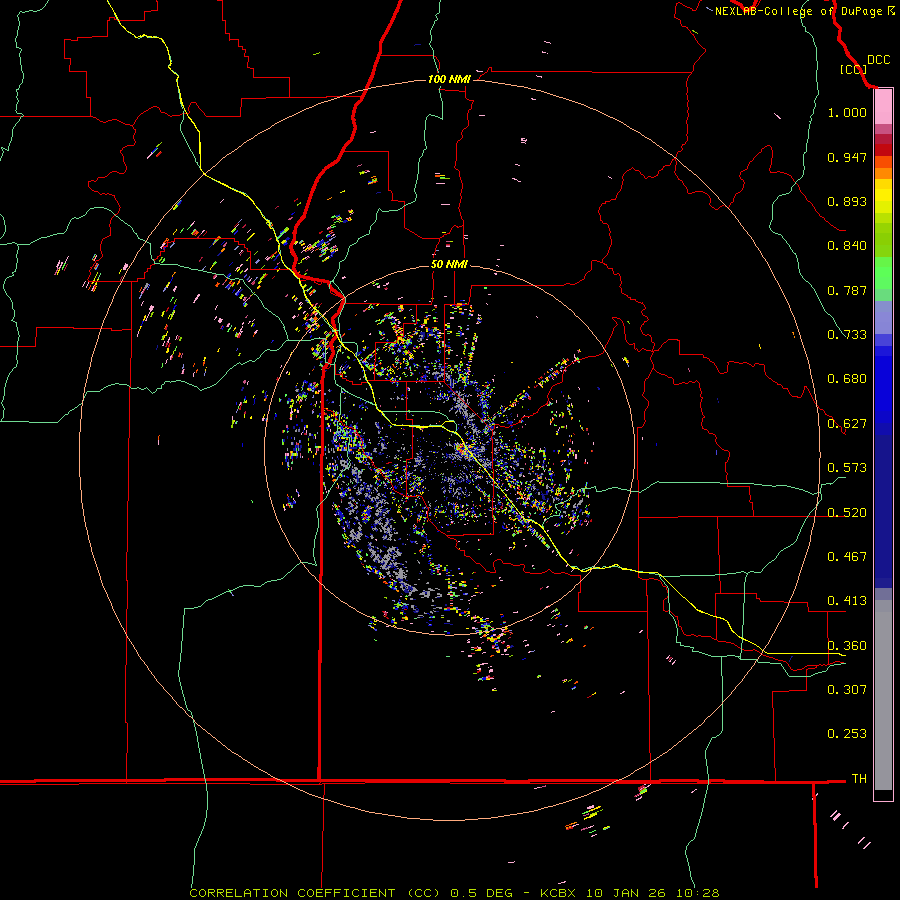Click the 0.680 scale value

(847, 379)
